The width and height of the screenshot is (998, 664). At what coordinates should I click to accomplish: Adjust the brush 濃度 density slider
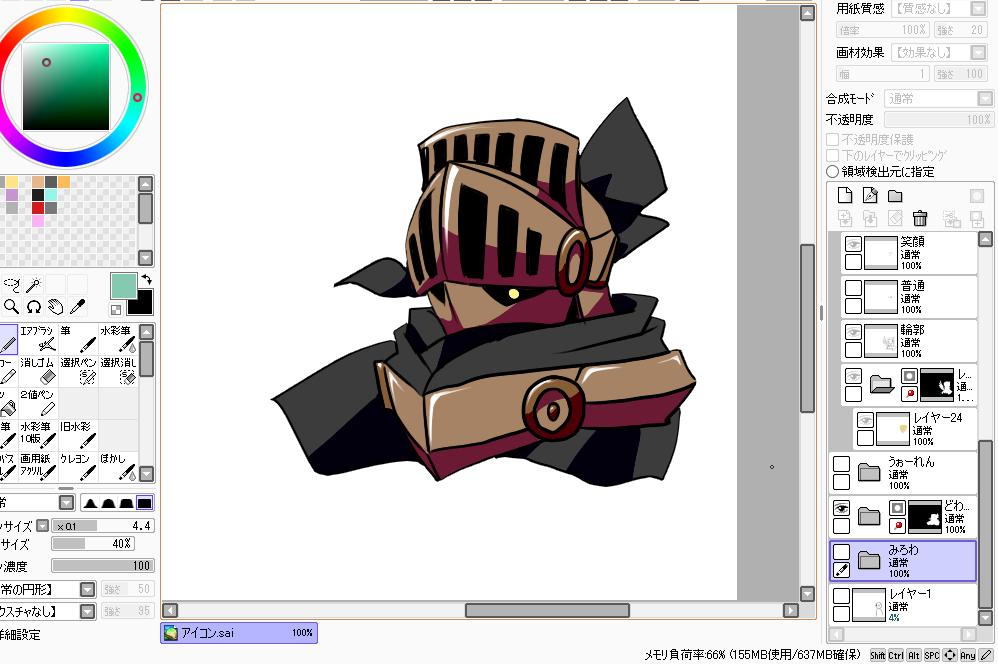(103, 565)
